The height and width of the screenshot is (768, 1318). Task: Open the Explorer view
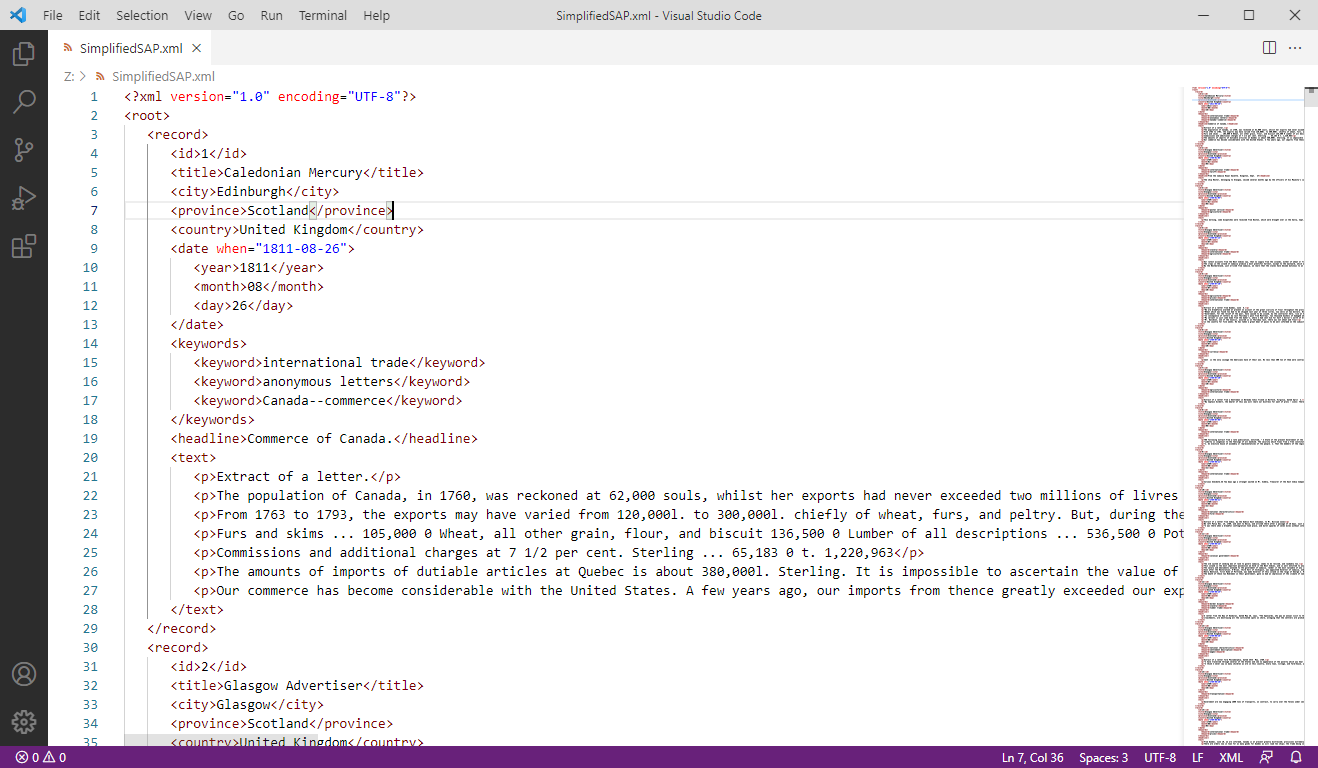coord(24,54)
